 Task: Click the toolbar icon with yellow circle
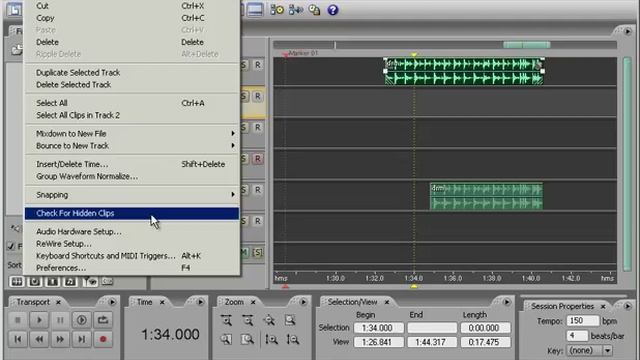click(277, 10)
